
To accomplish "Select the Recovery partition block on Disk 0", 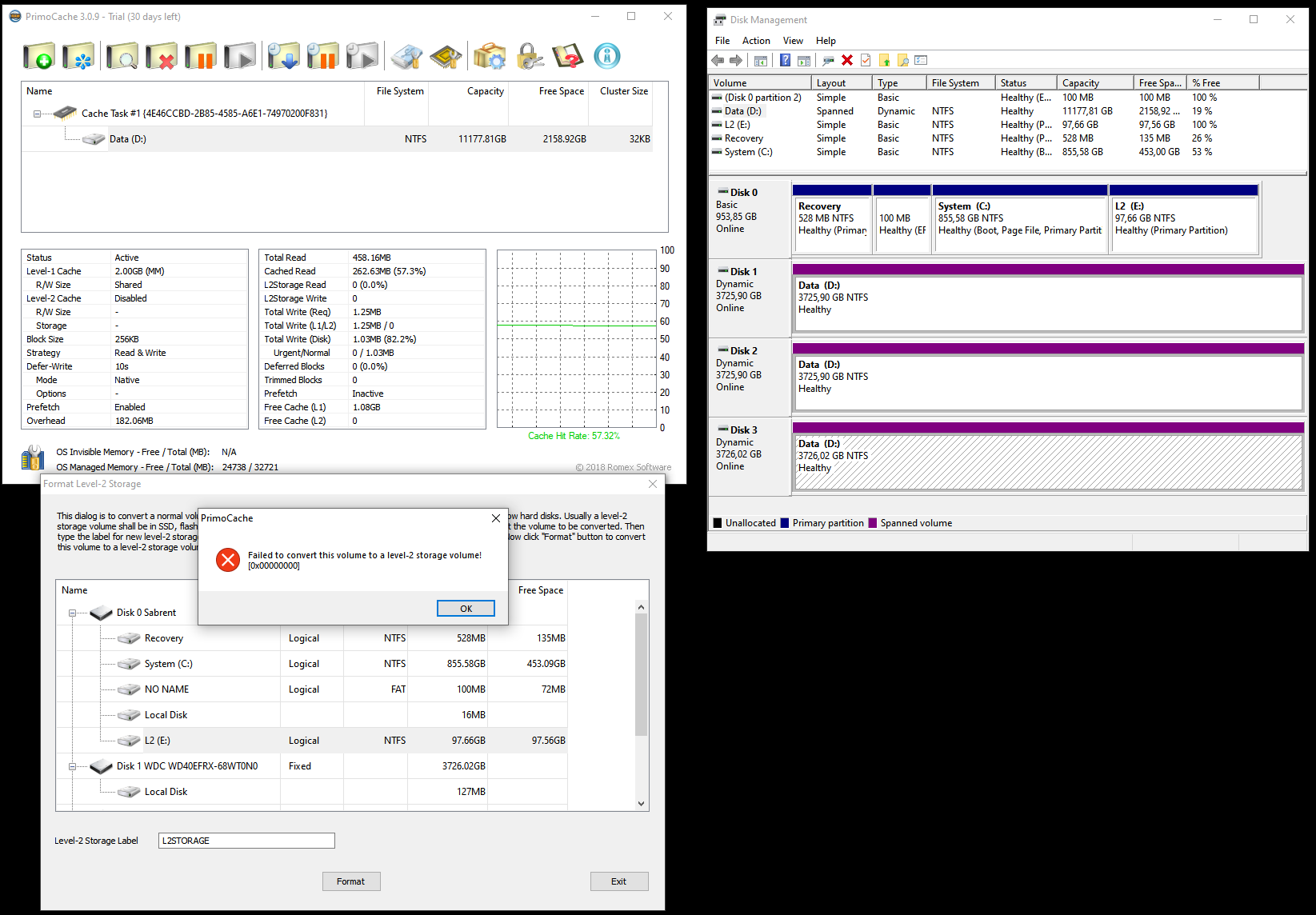I will pyautogui.click(x=832, y=219).
